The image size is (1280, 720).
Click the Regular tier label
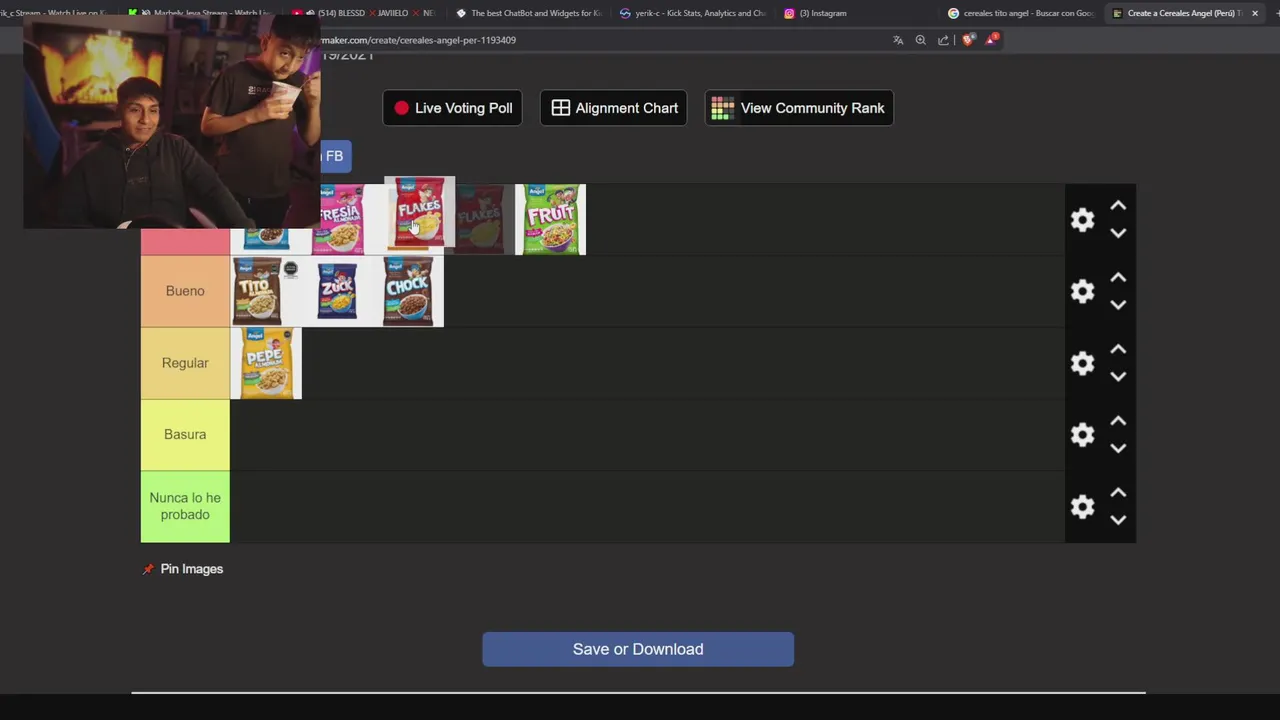pos(185,363)
